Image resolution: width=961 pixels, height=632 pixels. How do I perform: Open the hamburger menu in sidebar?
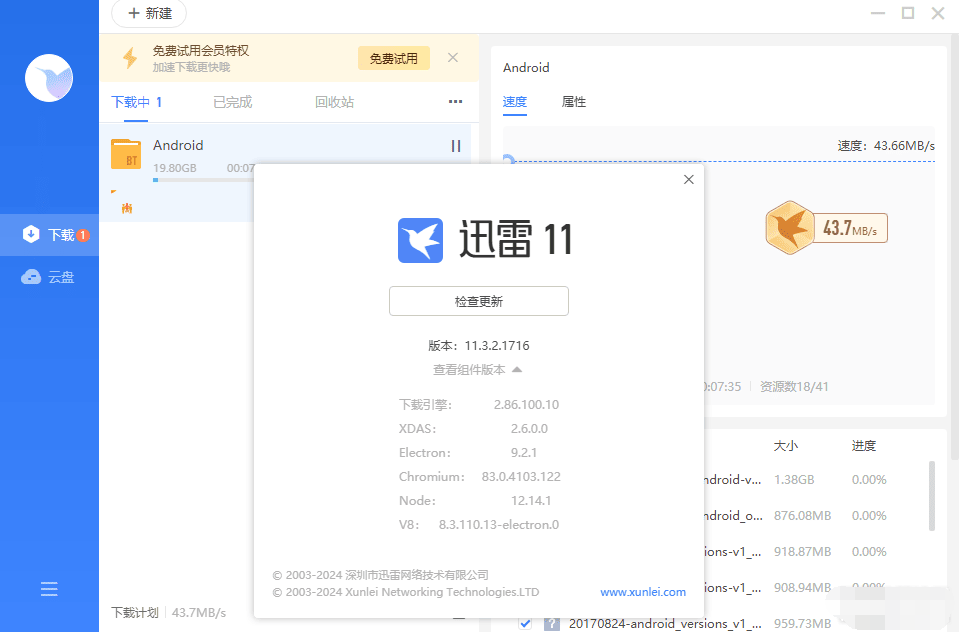[x=49, y=589]
